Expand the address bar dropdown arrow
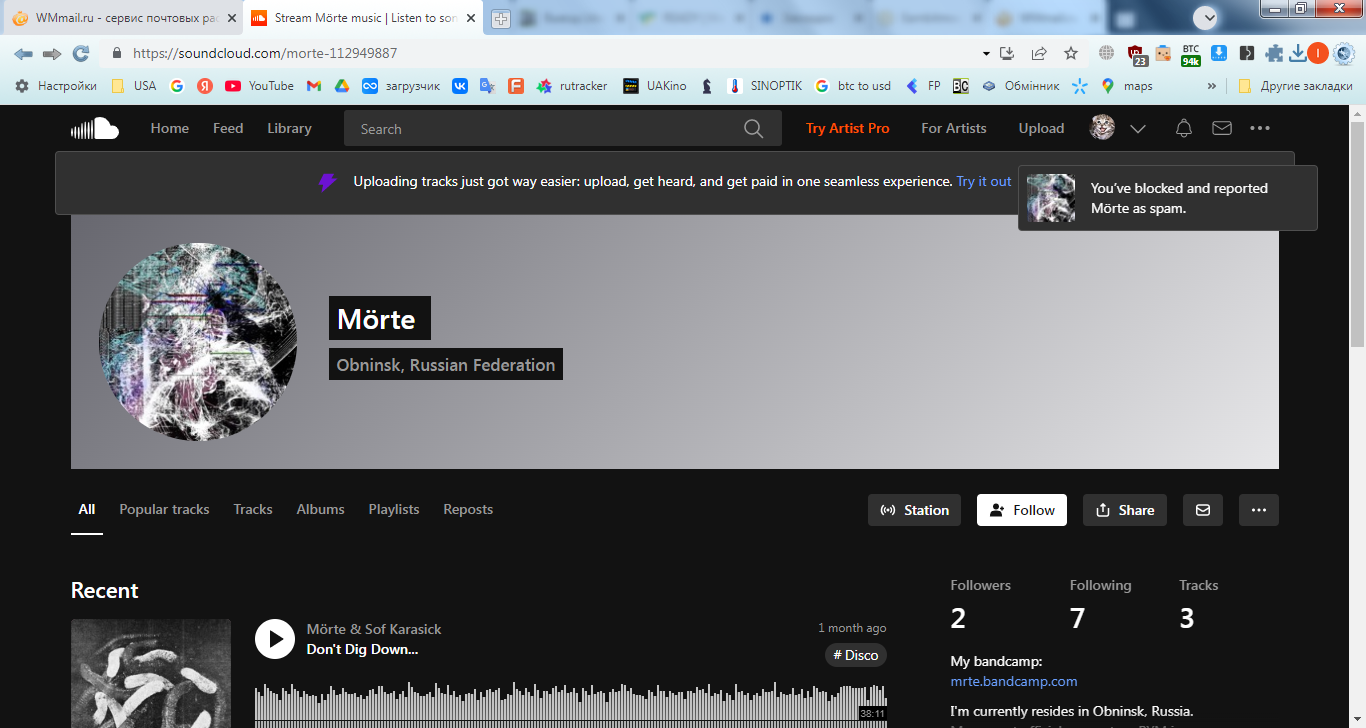Viewport: 1366px width, 728px height. pos(986,53)
